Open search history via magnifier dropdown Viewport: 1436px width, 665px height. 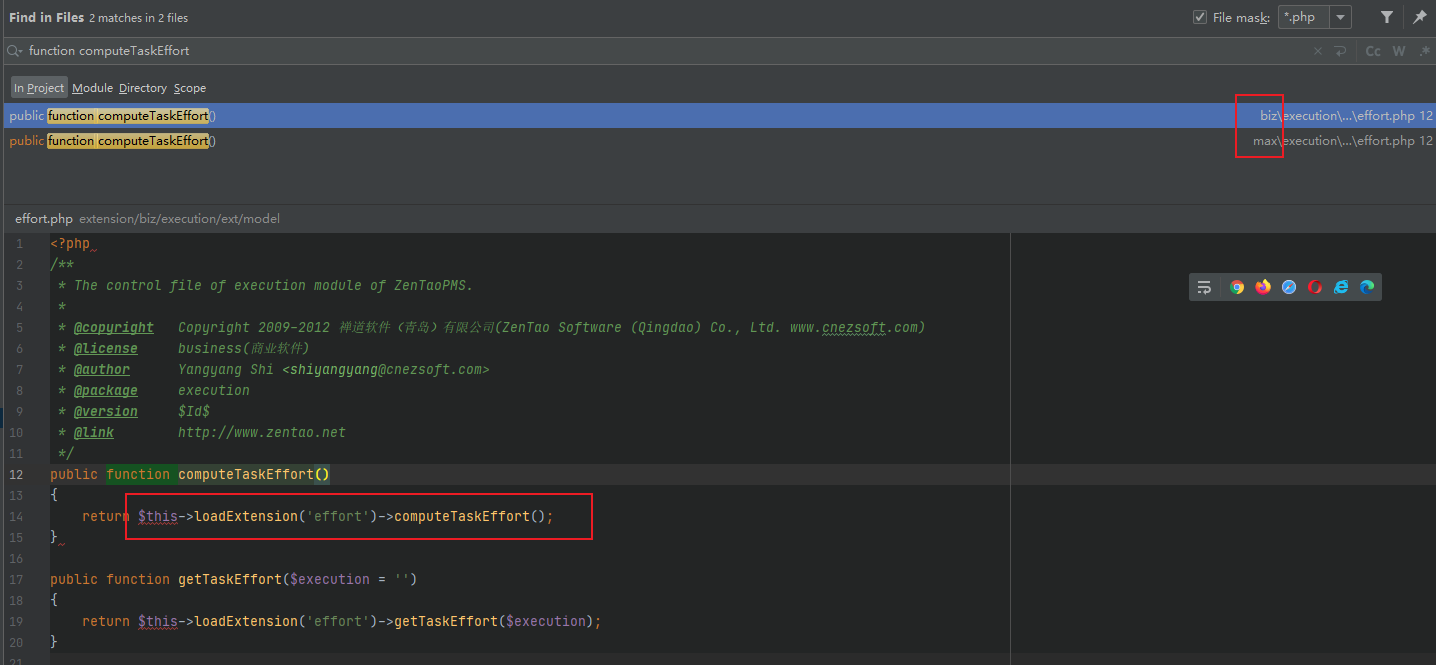coord(14,51)
